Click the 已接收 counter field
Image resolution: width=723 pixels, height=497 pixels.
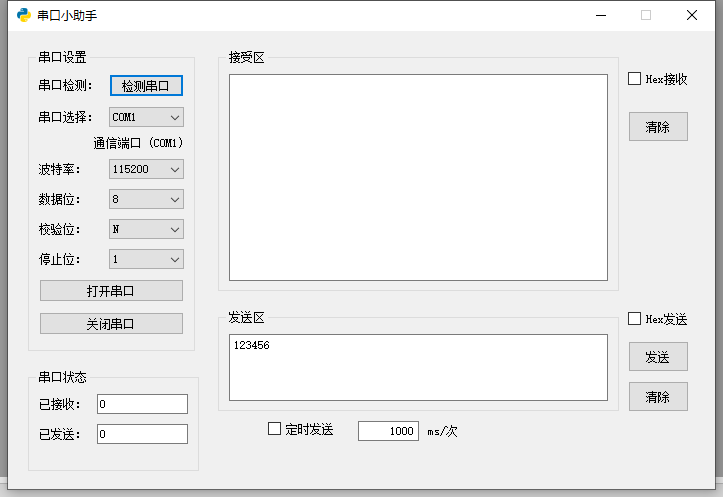[142, 404]
